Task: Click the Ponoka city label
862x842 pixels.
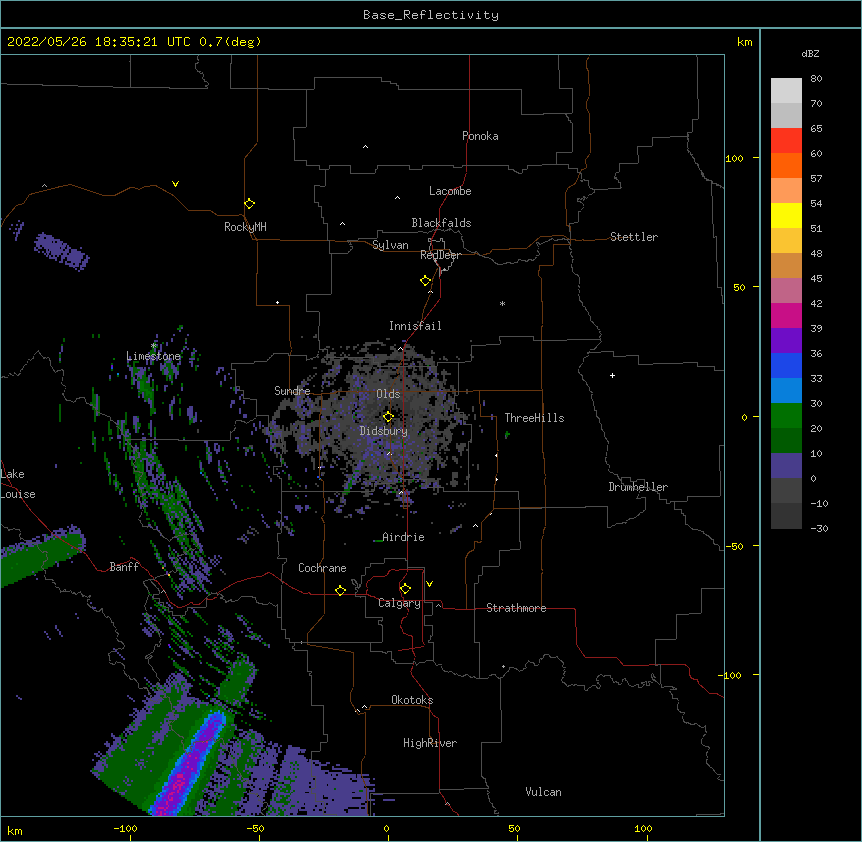Action: [x=480, y=136]
